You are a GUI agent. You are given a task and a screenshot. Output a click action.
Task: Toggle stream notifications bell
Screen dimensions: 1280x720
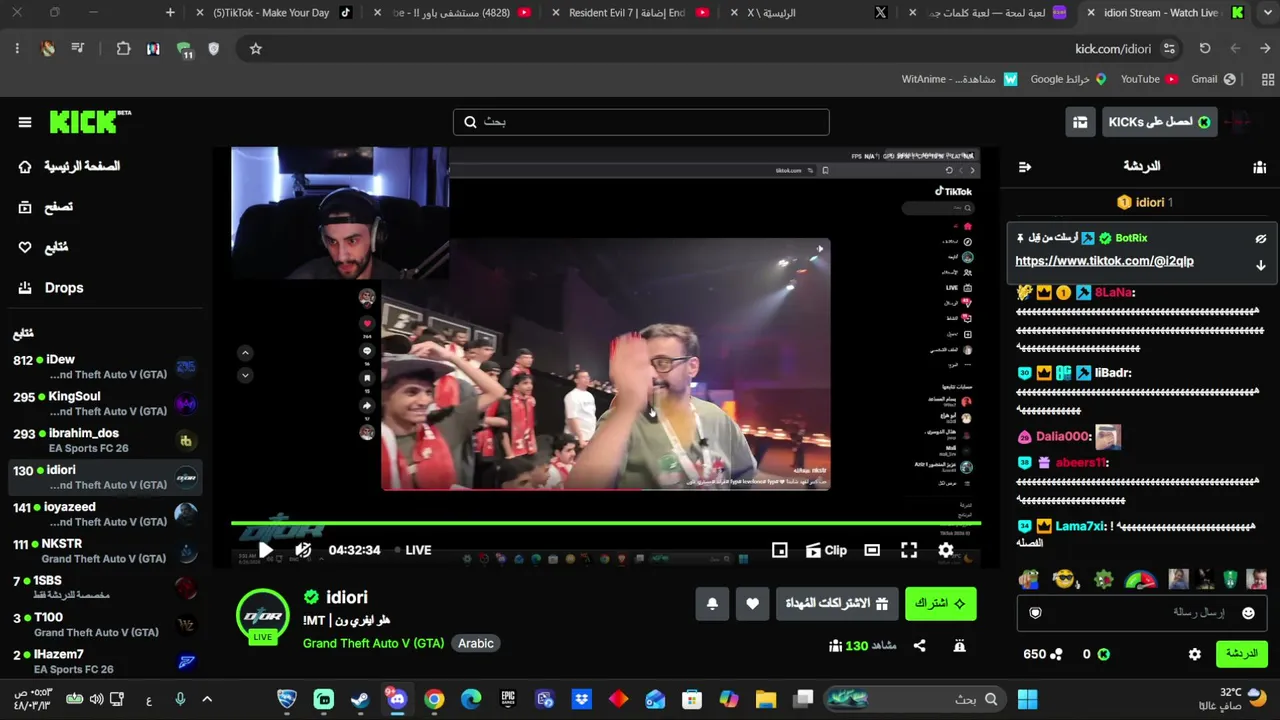pos(712,604)
